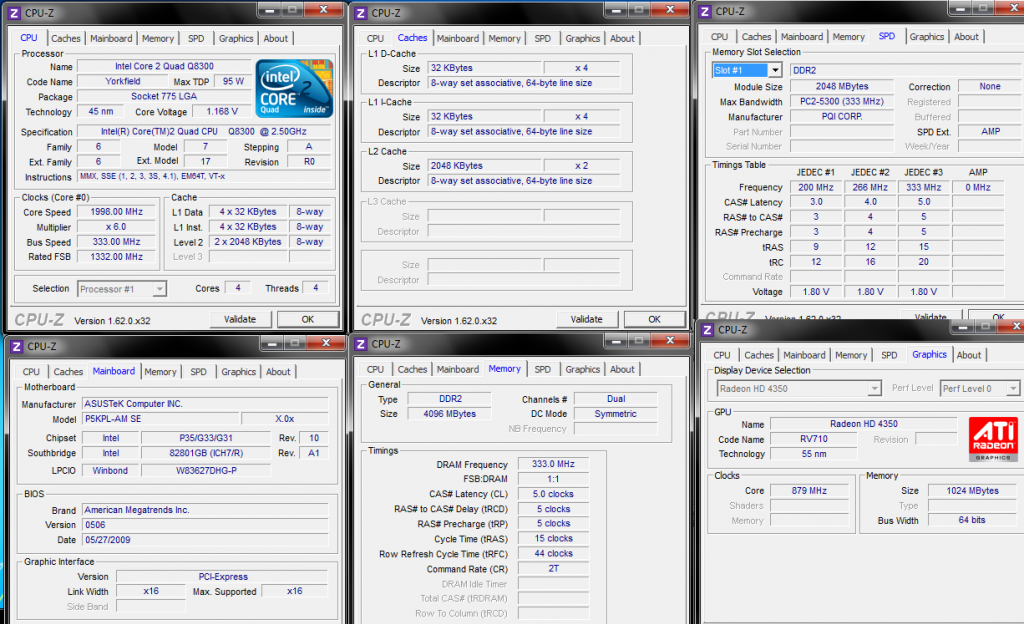
Task: Click the CPU-Z title icon of the GPU window
Action: (x=706, y=329)
